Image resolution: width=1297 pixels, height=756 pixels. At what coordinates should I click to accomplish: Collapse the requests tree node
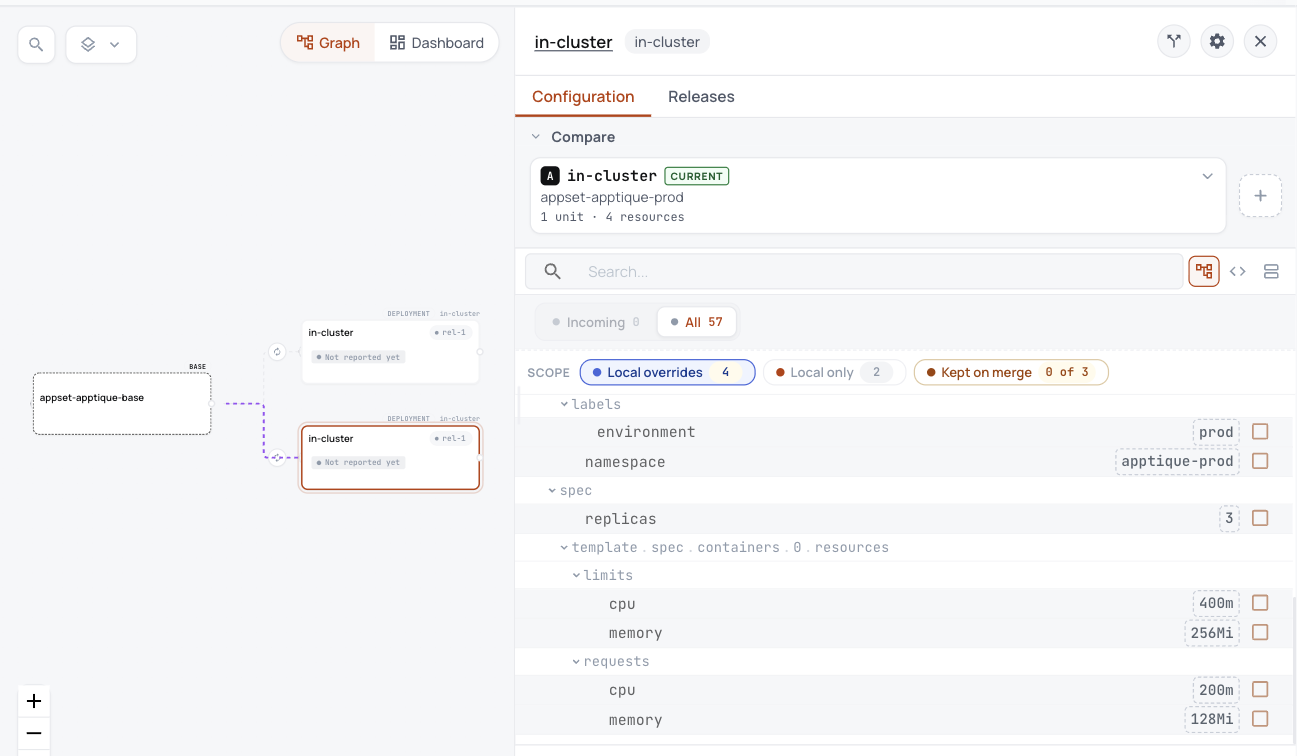tap(576, 662)
